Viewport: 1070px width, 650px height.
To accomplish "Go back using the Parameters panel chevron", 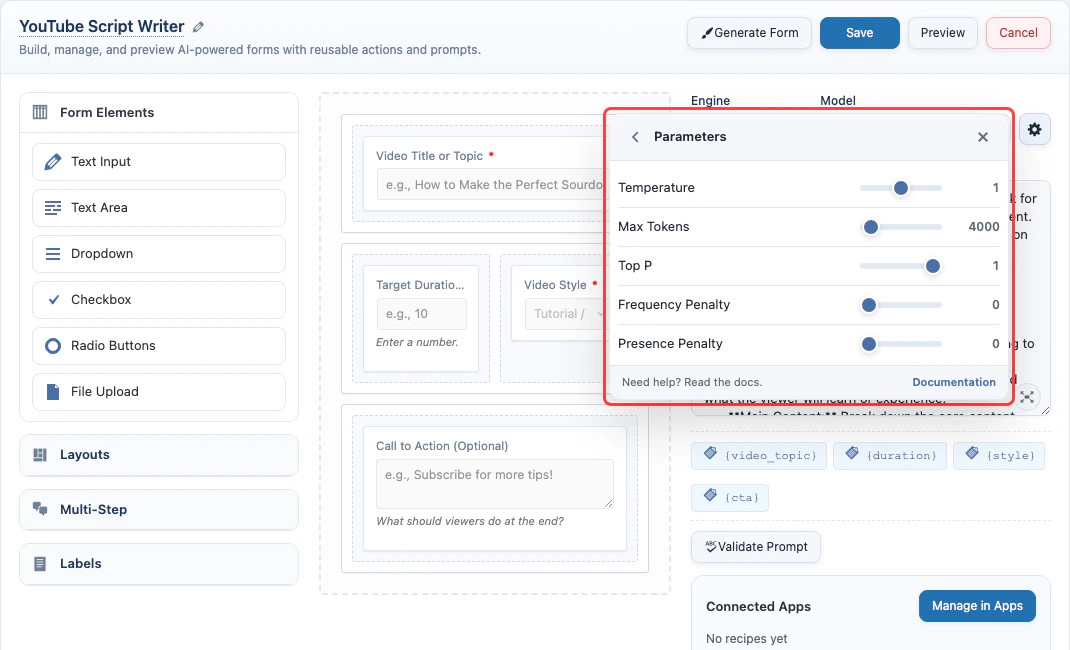I will [634, 137].
